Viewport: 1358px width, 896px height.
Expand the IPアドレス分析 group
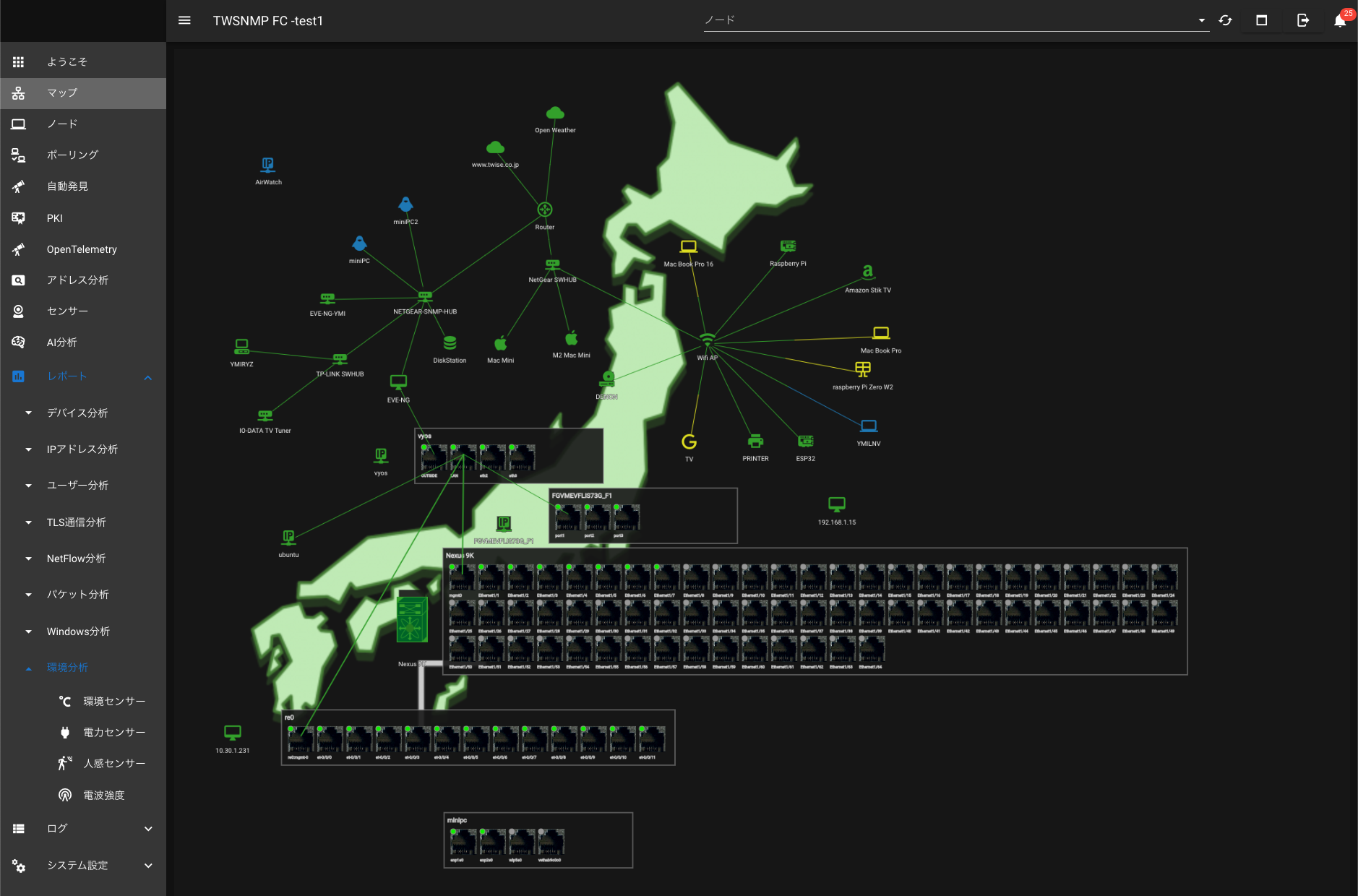click(x=83, y=449)
